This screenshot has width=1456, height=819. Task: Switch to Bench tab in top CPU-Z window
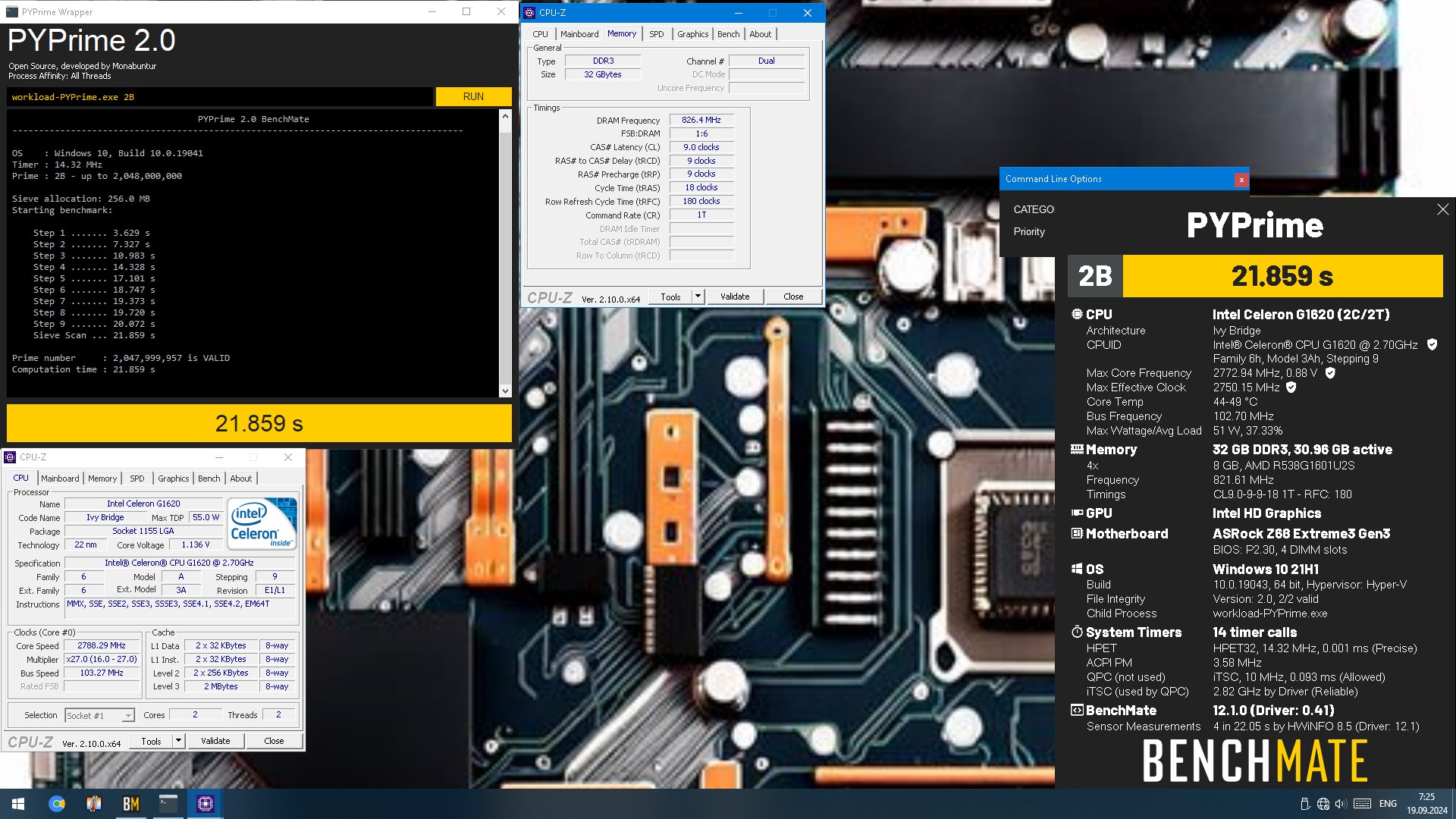(x=728, y=34)
